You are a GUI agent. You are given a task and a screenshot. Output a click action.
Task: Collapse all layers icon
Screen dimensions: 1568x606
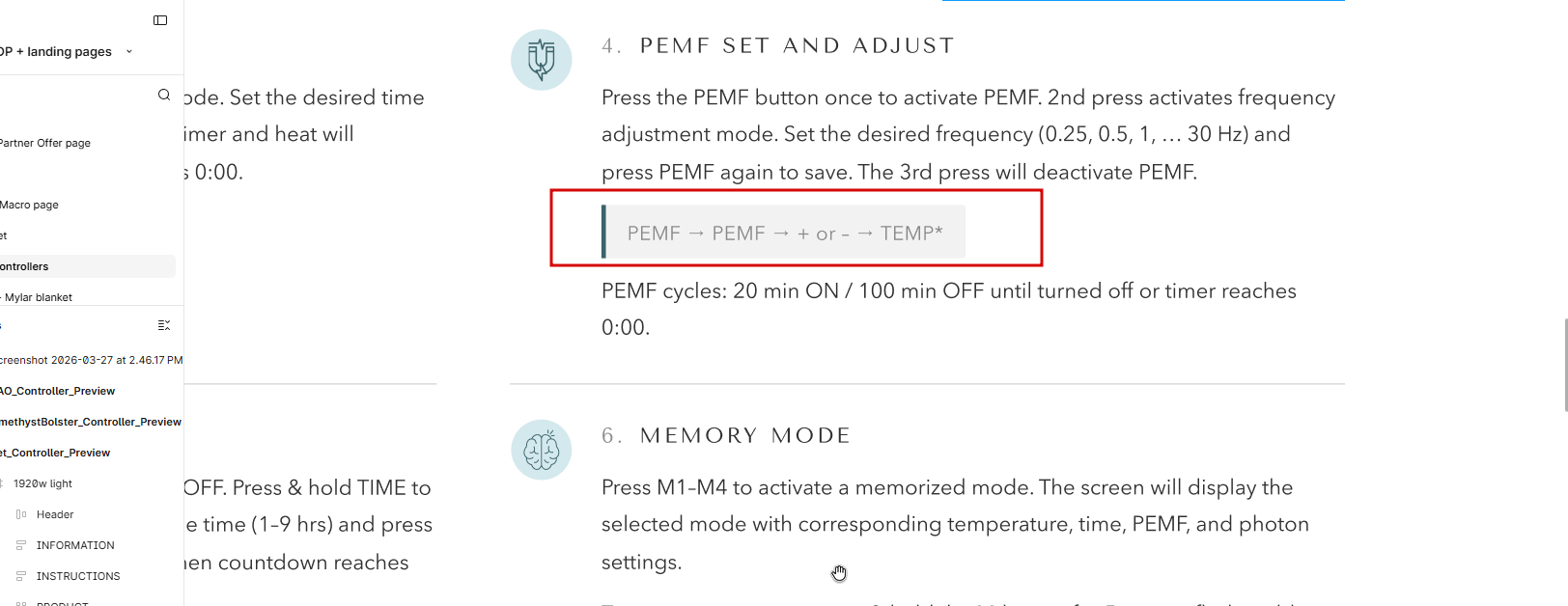164,325
